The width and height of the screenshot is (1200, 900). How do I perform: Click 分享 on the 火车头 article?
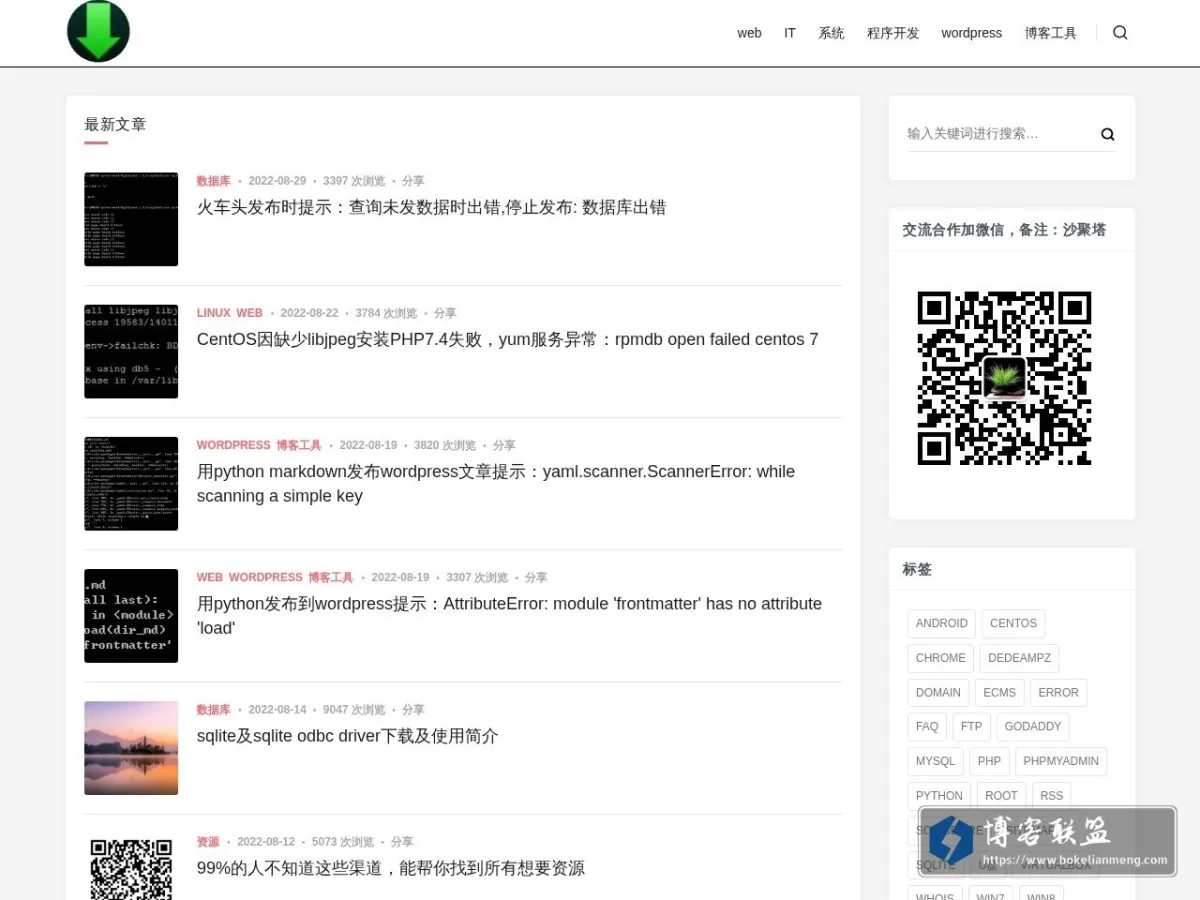(x=413, y=181)
